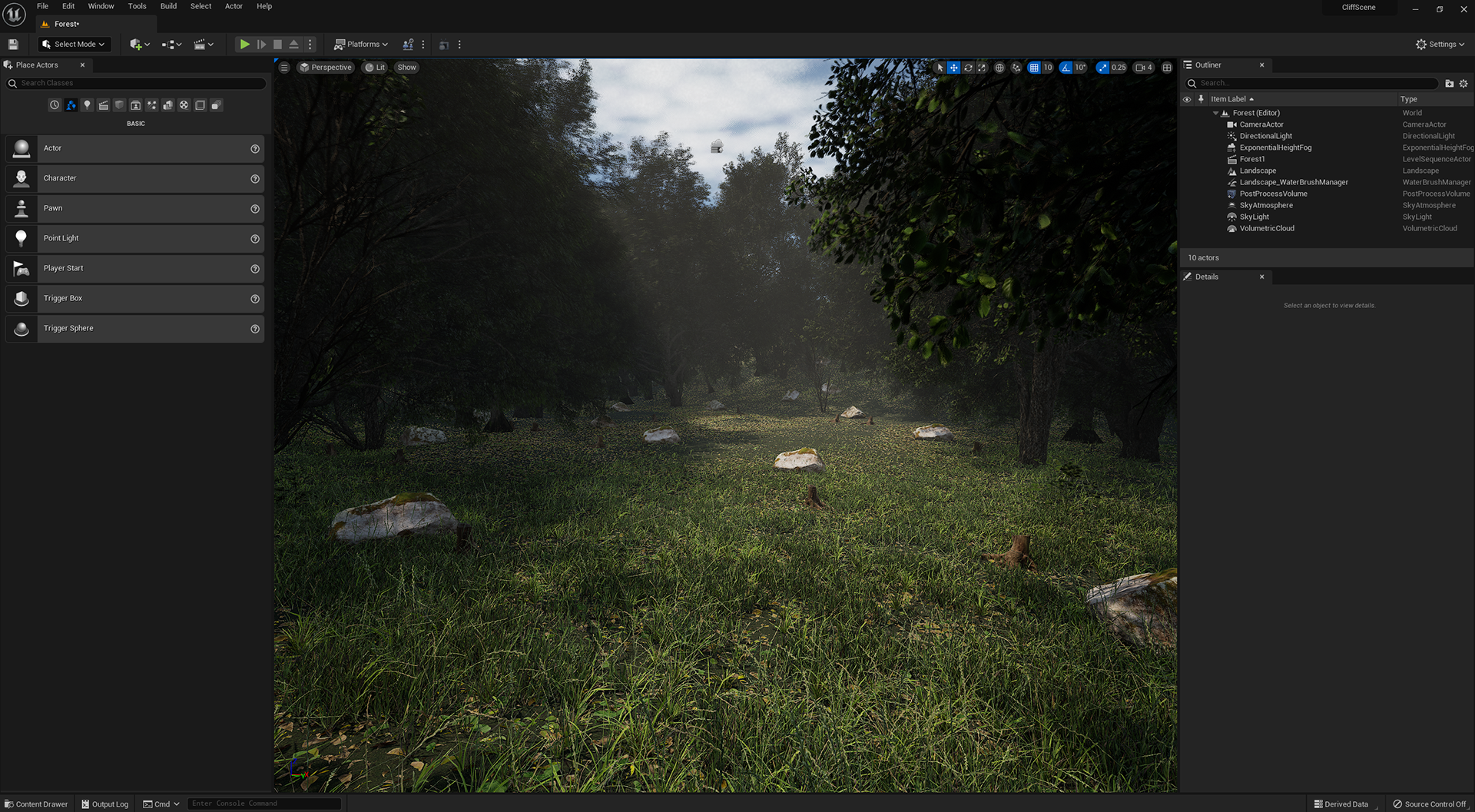Select the Visual Effects sparkle category icon
Viewport: 1475px width, 812px height.
point(151,105)
